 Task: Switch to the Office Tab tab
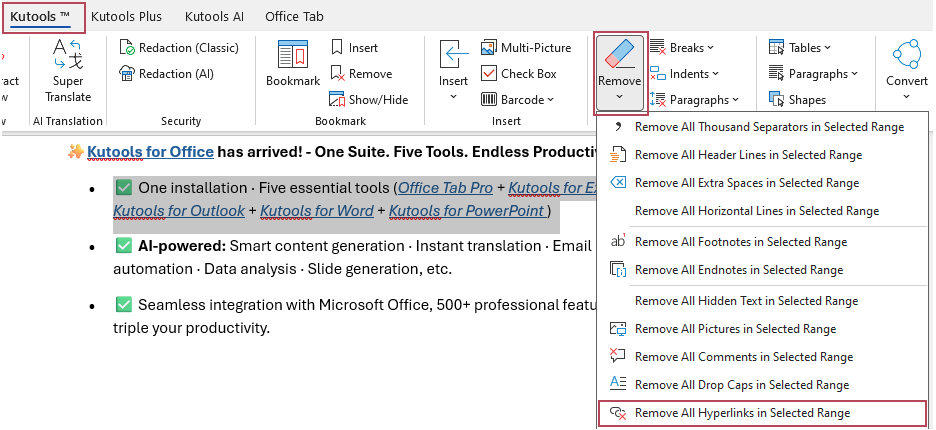click(294, 17)
